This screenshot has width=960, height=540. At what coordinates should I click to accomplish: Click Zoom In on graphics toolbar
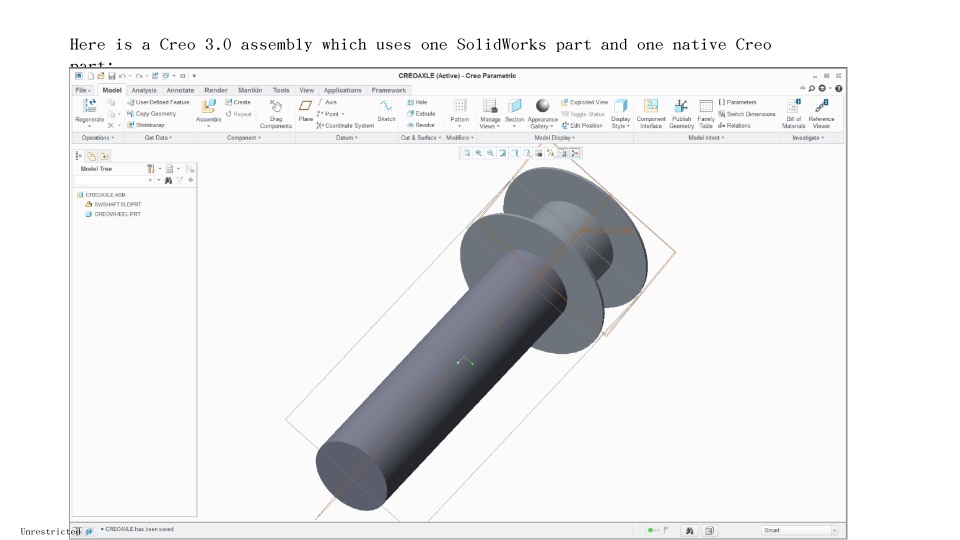478,153
